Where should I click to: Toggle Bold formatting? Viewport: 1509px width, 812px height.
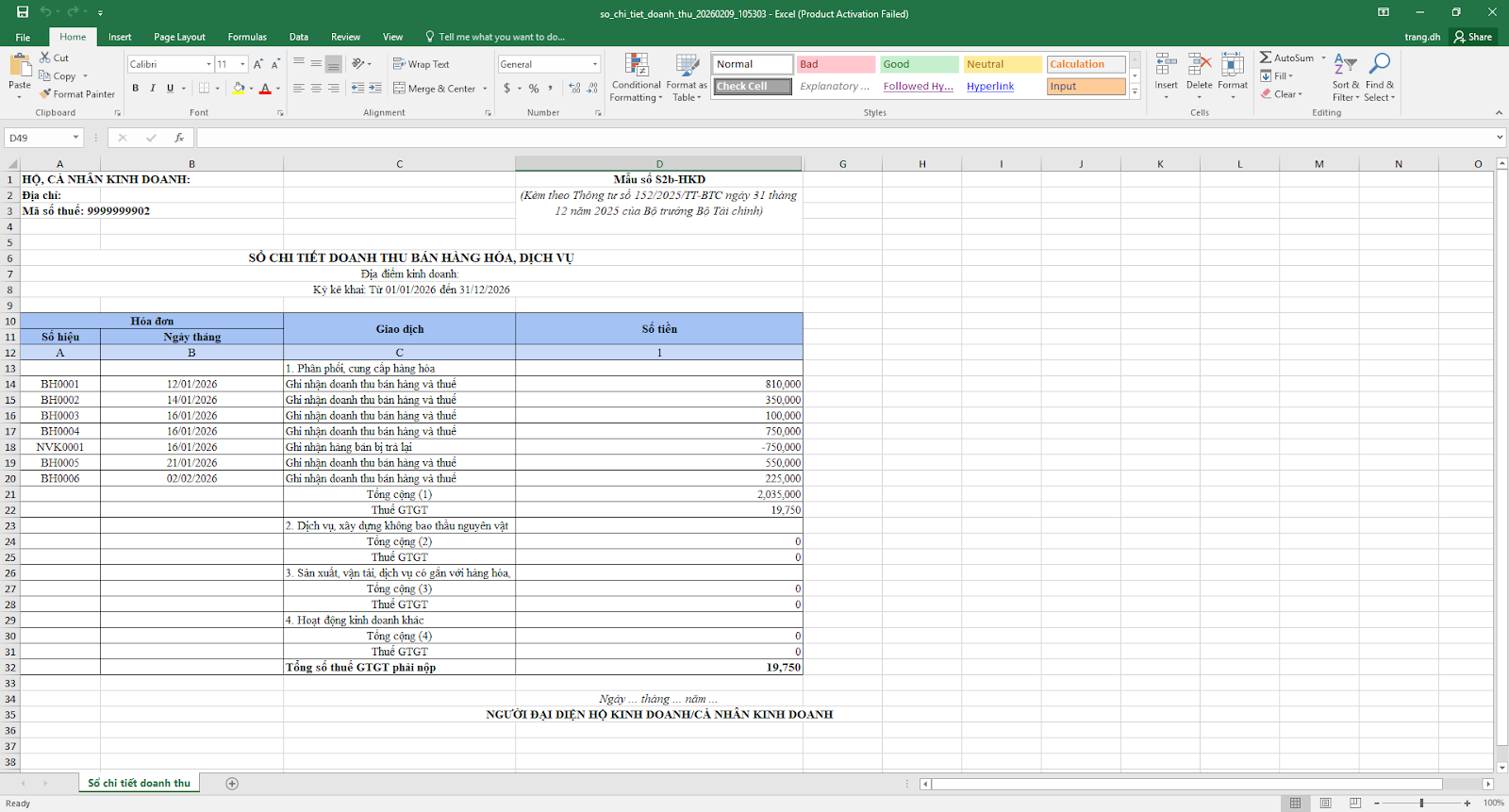[x=136, y=88]
